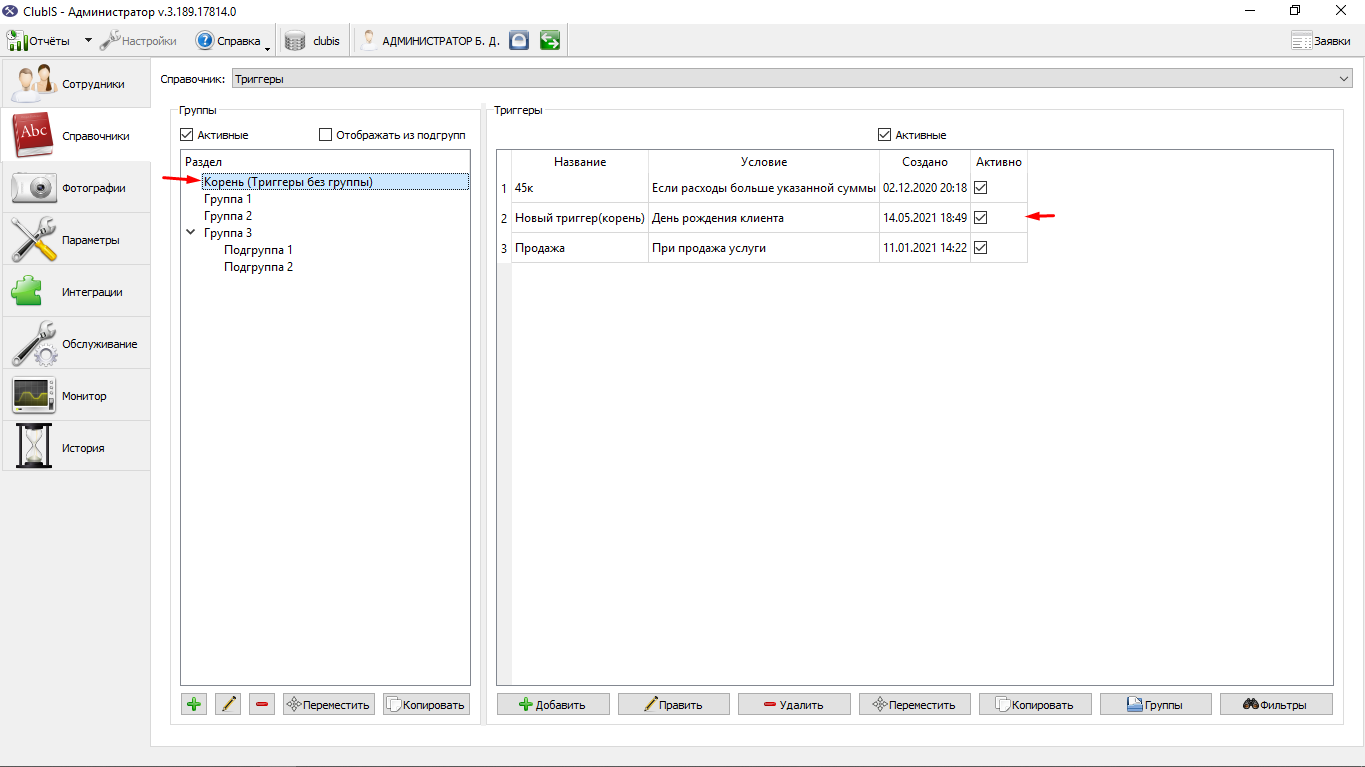Click the red minus delete group icon
This screenshot has height=767, width=1365.
262,705
